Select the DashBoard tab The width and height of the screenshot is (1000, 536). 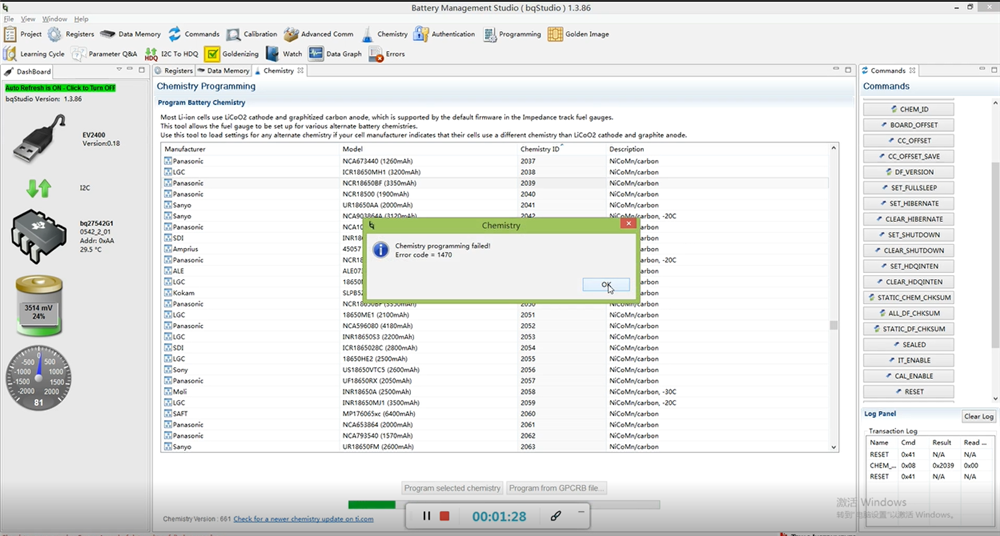tap(28, 71)
